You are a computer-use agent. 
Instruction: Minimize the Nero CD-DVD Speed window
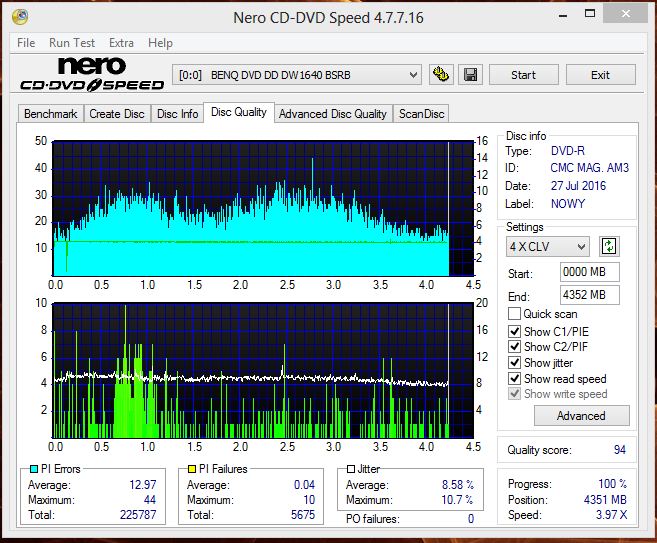(563, 15)
